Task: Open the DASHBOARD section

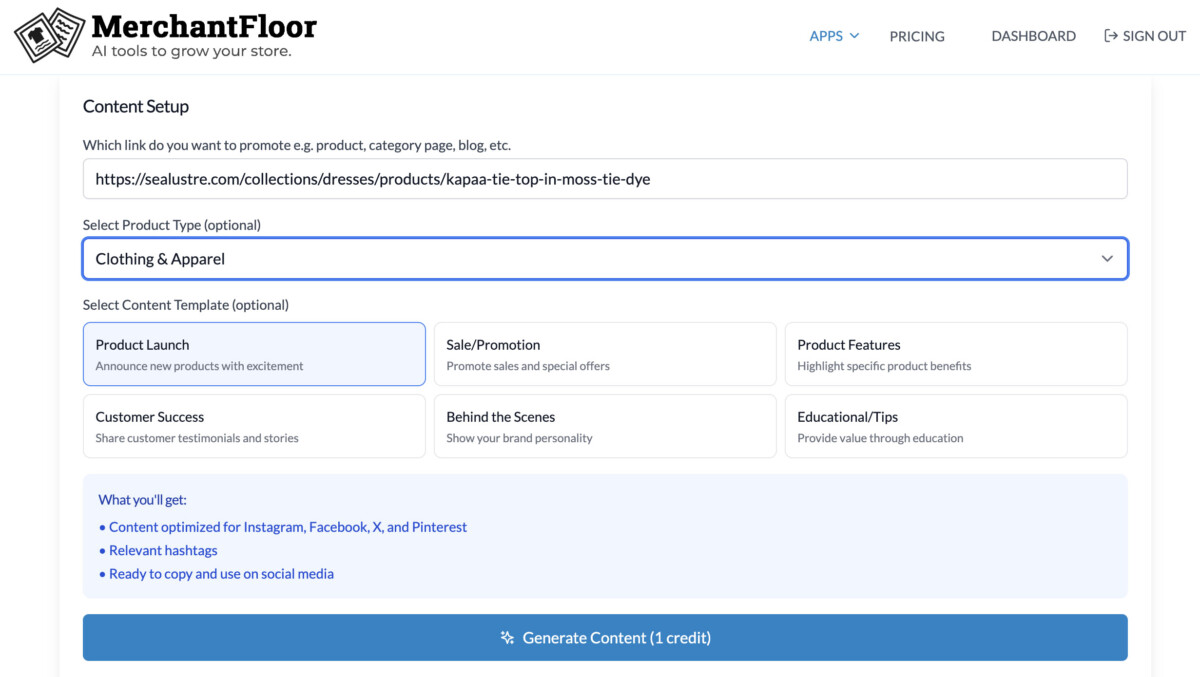Action: click(x=1033, y=36)
